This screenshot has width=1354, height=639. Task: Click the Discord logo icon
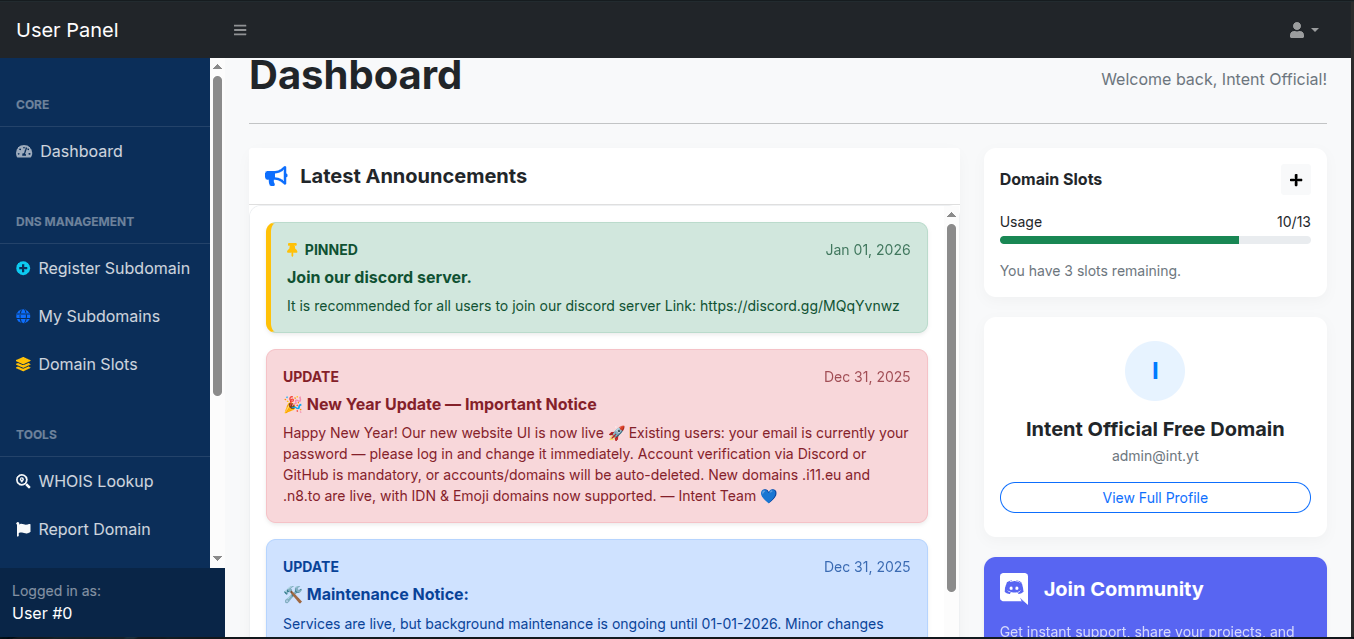tap(1014, 589)
